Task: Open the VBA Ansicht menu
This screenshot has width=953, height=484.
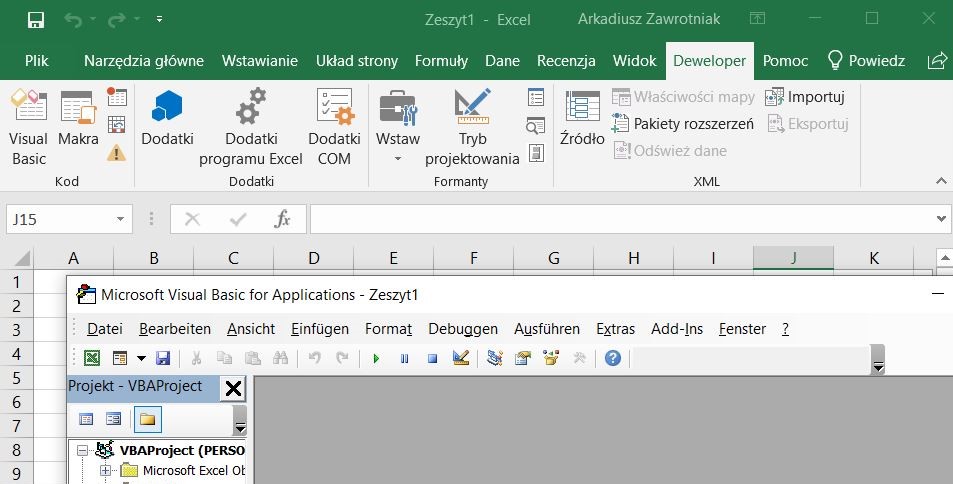Action: click(x=251, y=329)
